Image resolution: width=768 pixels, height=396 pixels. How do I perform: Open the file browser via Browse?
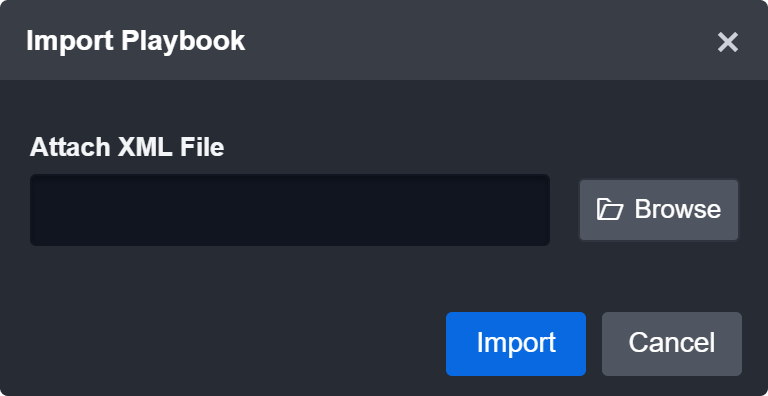659,210
